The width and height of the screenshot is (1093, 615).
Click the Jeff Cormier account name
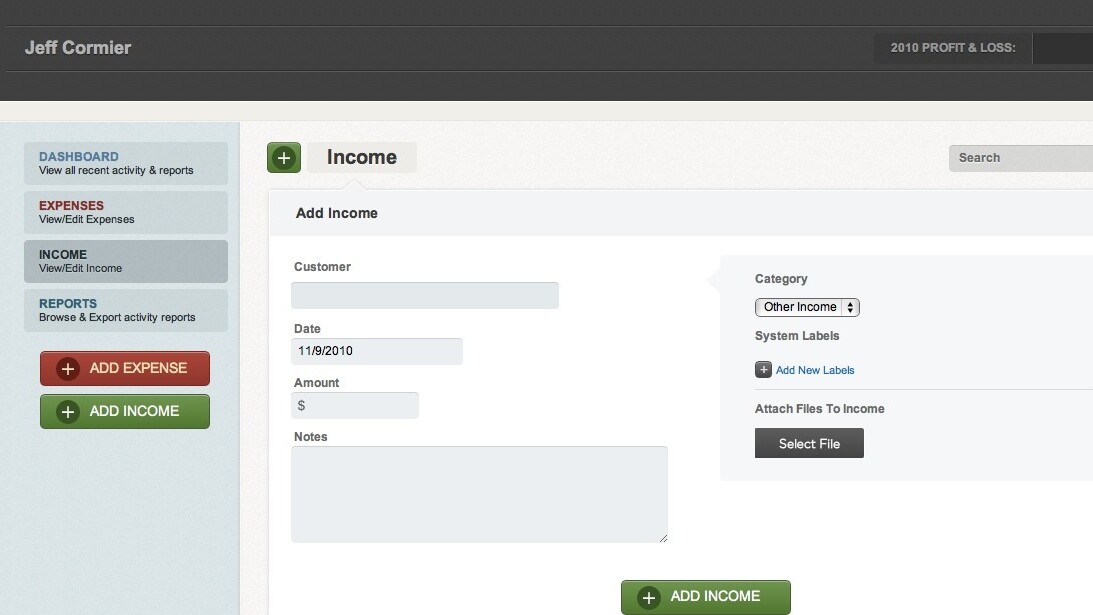coord(78,48)
